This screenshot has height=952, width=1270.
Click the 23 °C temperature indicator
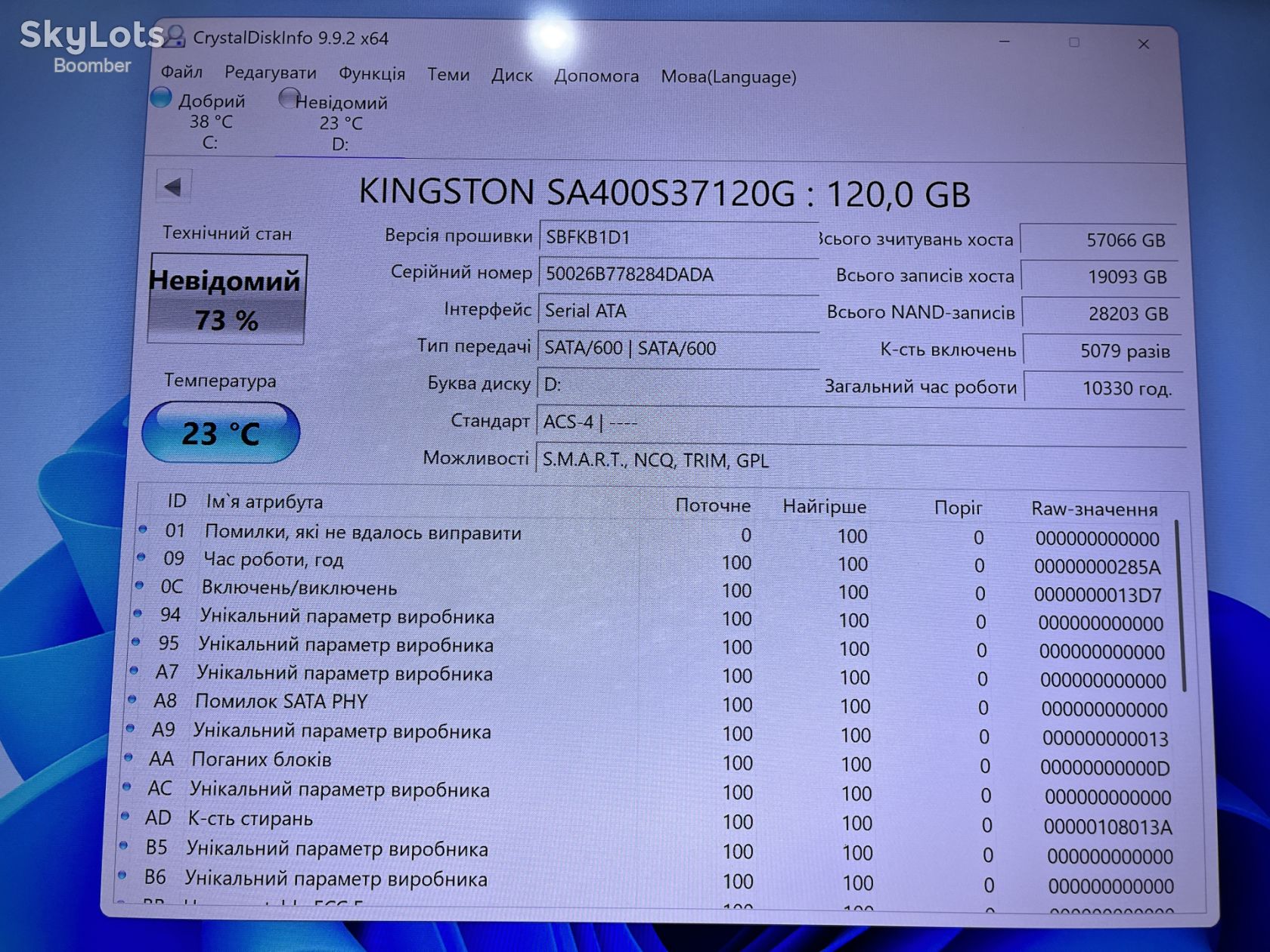point(220,433)
